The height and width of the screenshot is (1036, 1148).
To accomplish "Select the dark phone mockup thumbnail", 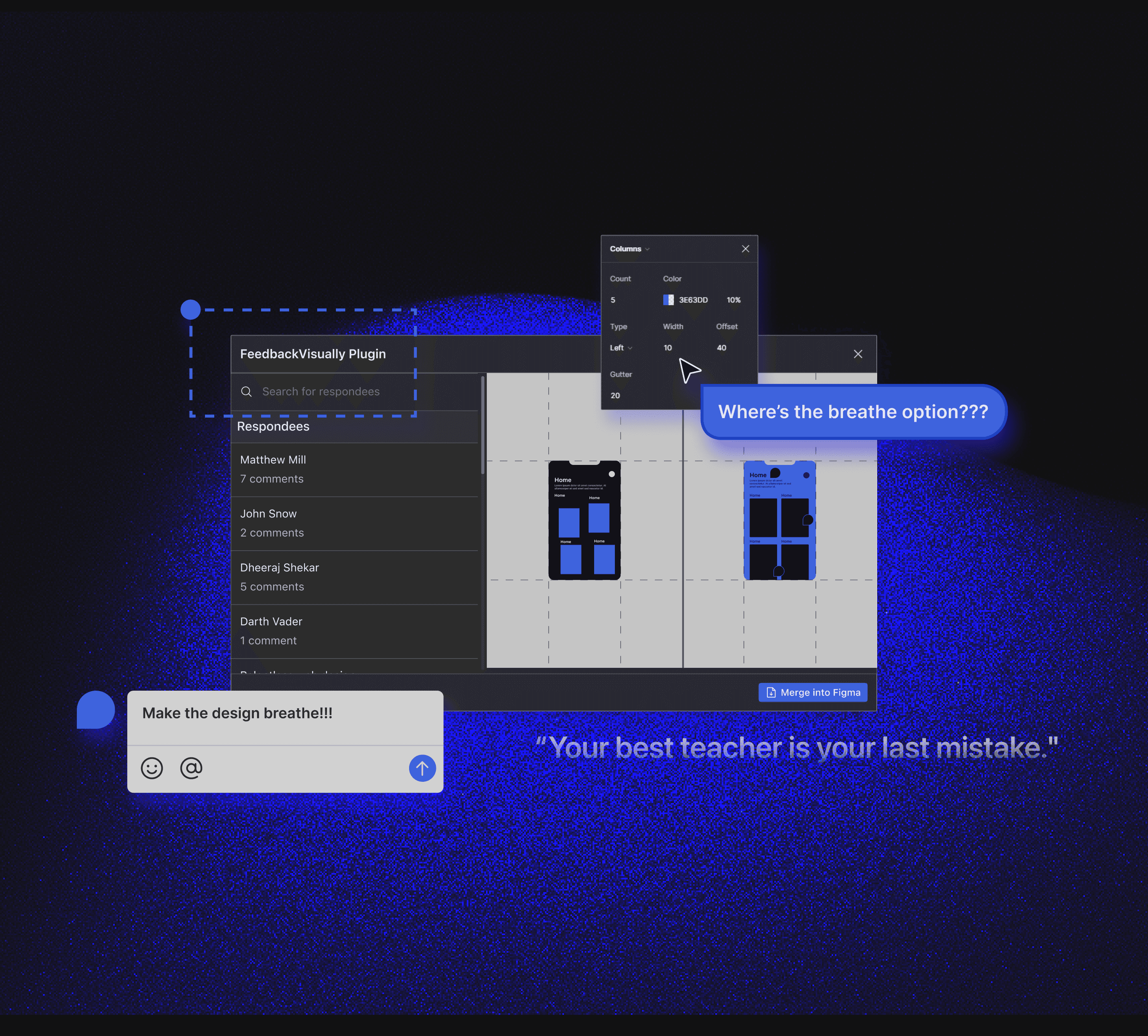I will click(x=584, y=520).
